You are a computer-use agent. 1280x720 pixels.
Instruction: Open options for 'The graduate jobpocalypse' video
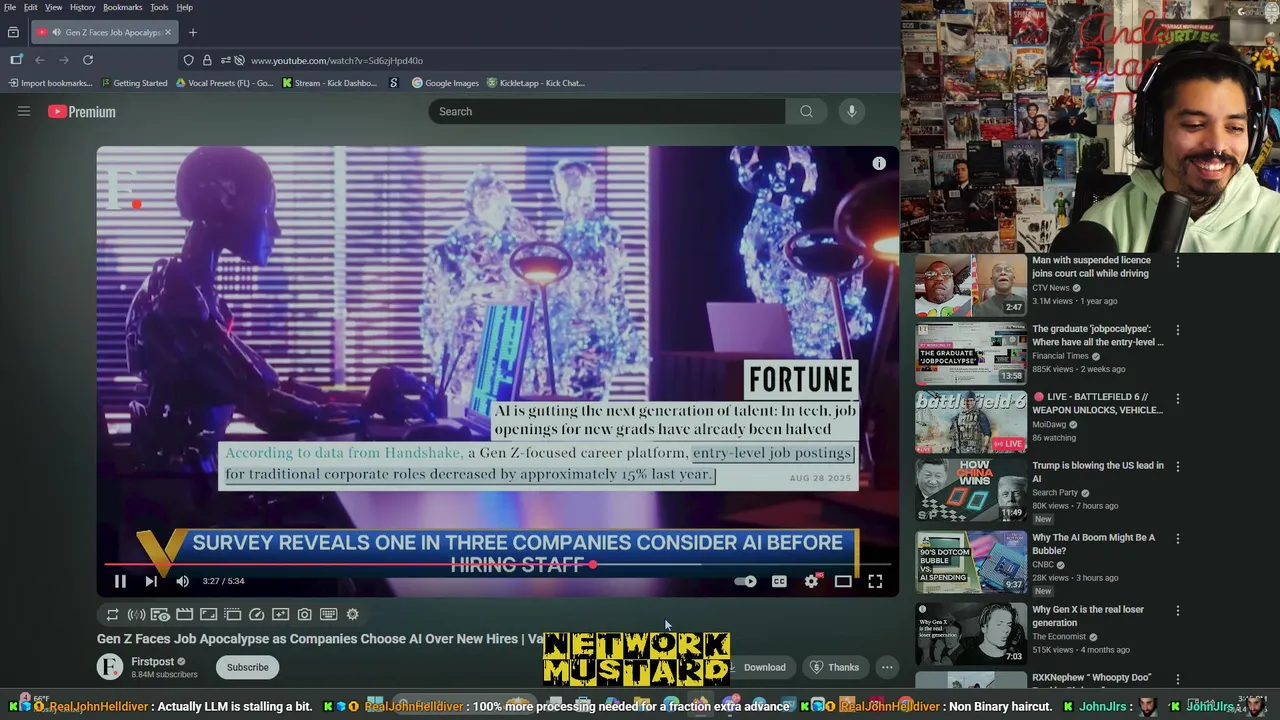[x=1178, y=330]
